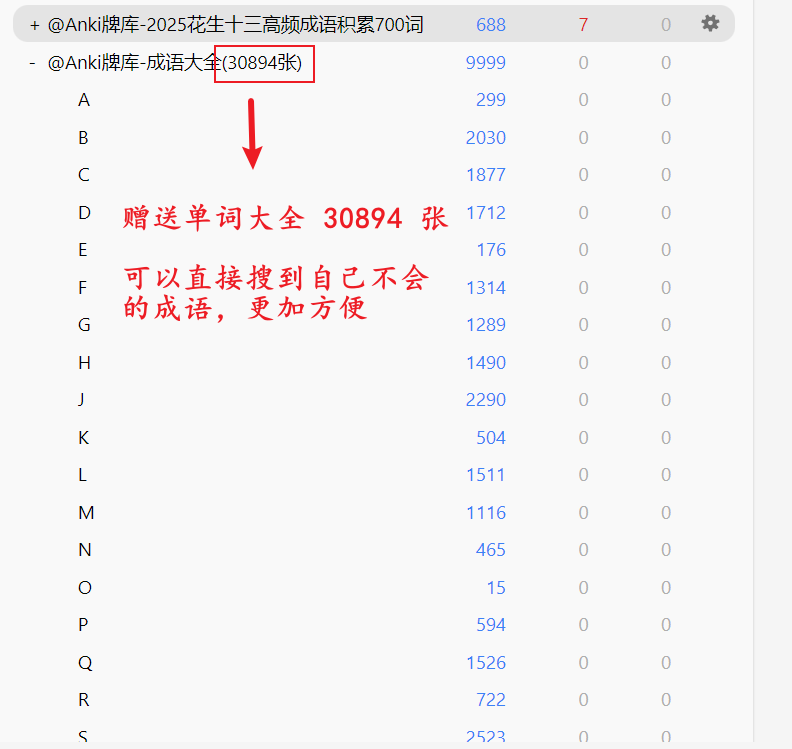Screen dimensions: 792x749
Task: Click new count 15 for O
Action: (496, 587)
